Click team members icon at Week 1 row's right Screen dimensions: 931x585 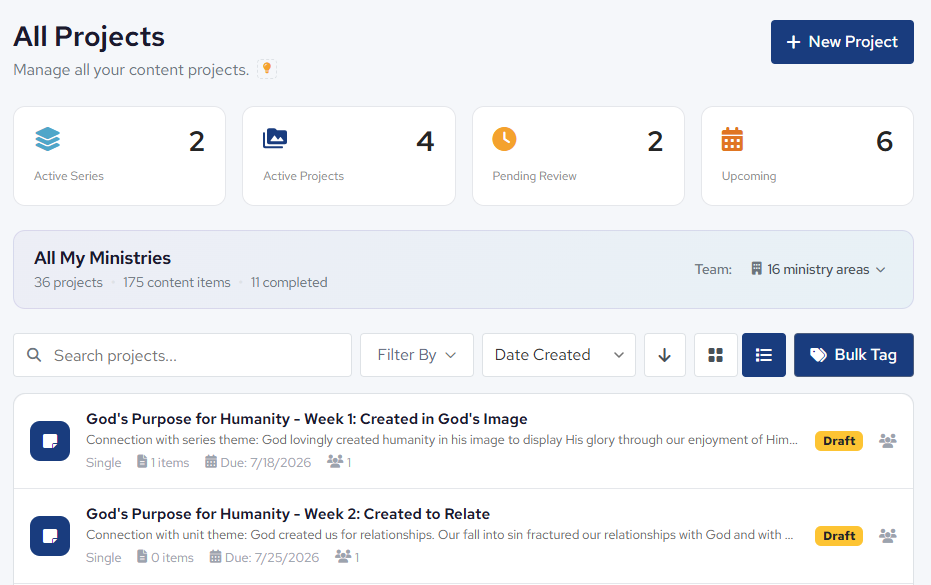(888, 441)
